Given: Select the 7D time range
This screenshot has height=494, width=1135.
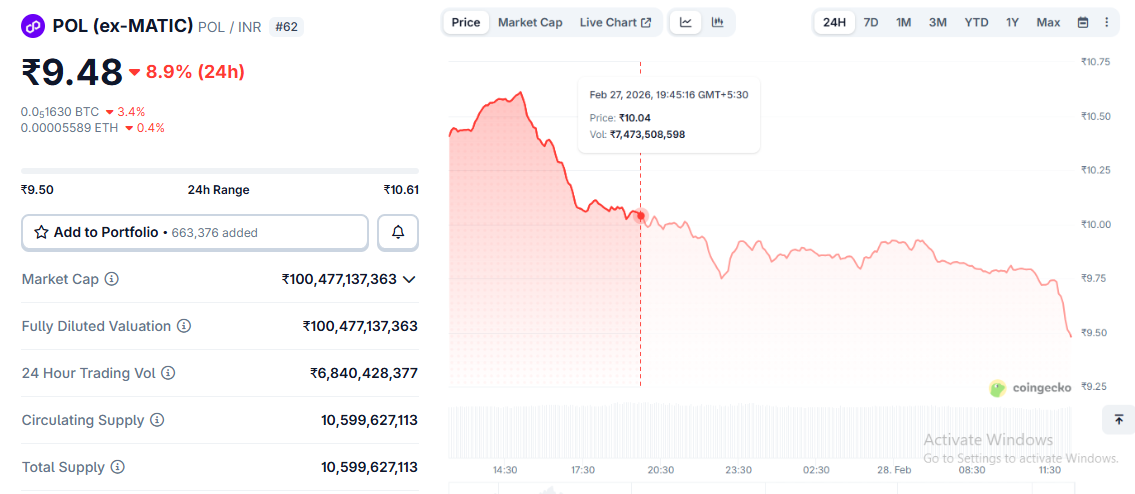Looking at the screenshot, I should (x=871, y=22).
